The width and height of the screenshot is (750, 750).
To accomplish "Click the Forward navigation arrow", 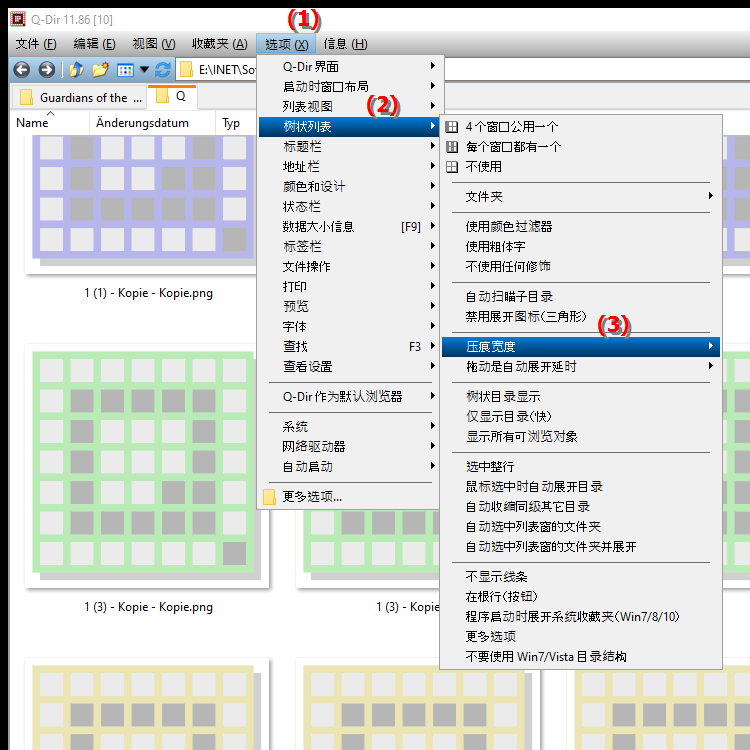I will click(46, 70).
